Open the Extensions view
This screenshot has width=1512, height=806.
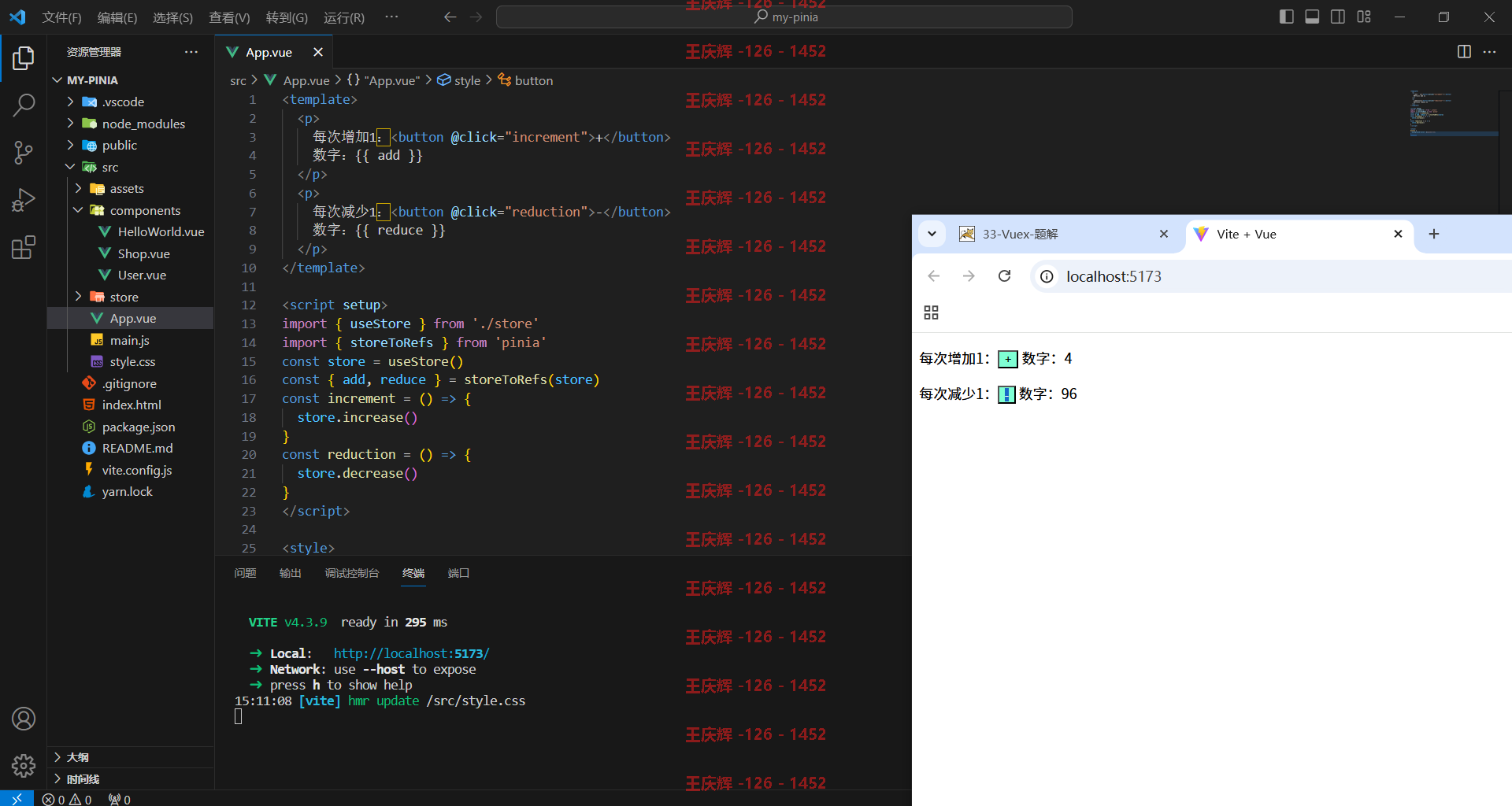(x=24, y=247)
